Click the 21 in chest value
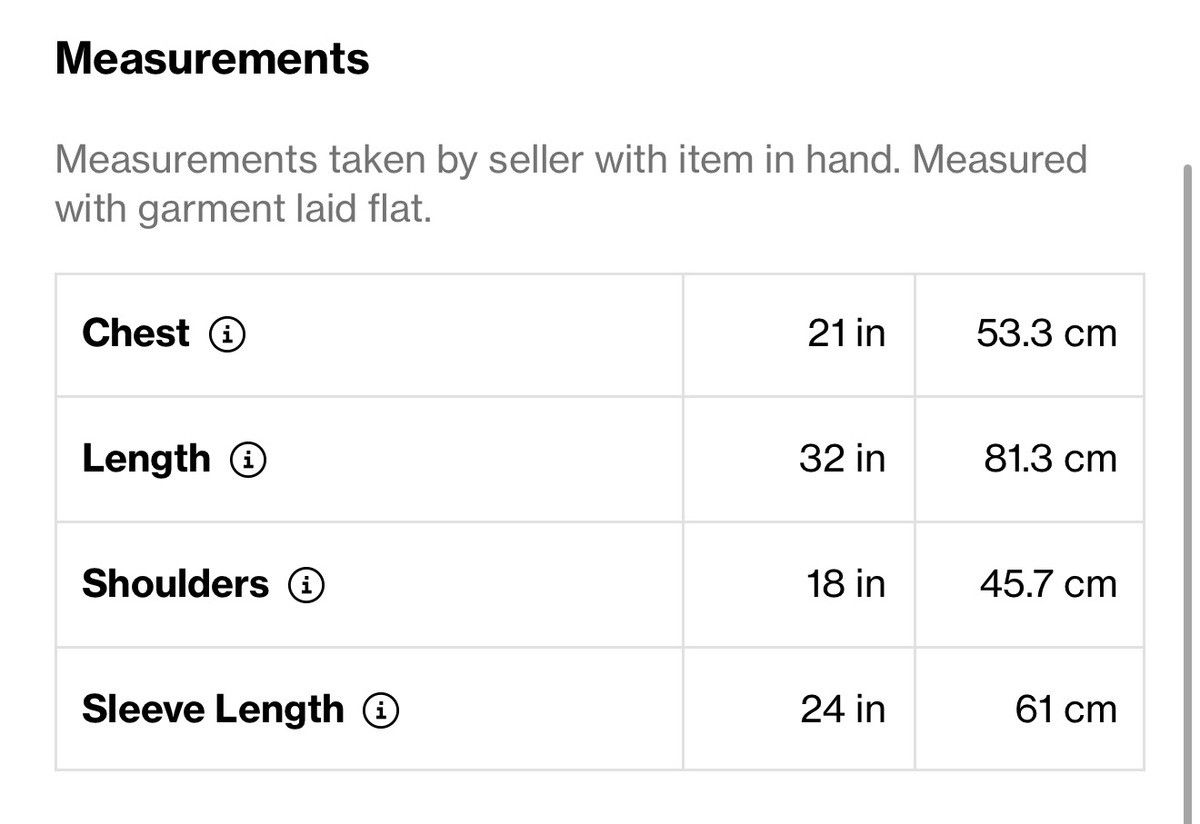This screenshot has width=1200, height=824. (846, 333)
